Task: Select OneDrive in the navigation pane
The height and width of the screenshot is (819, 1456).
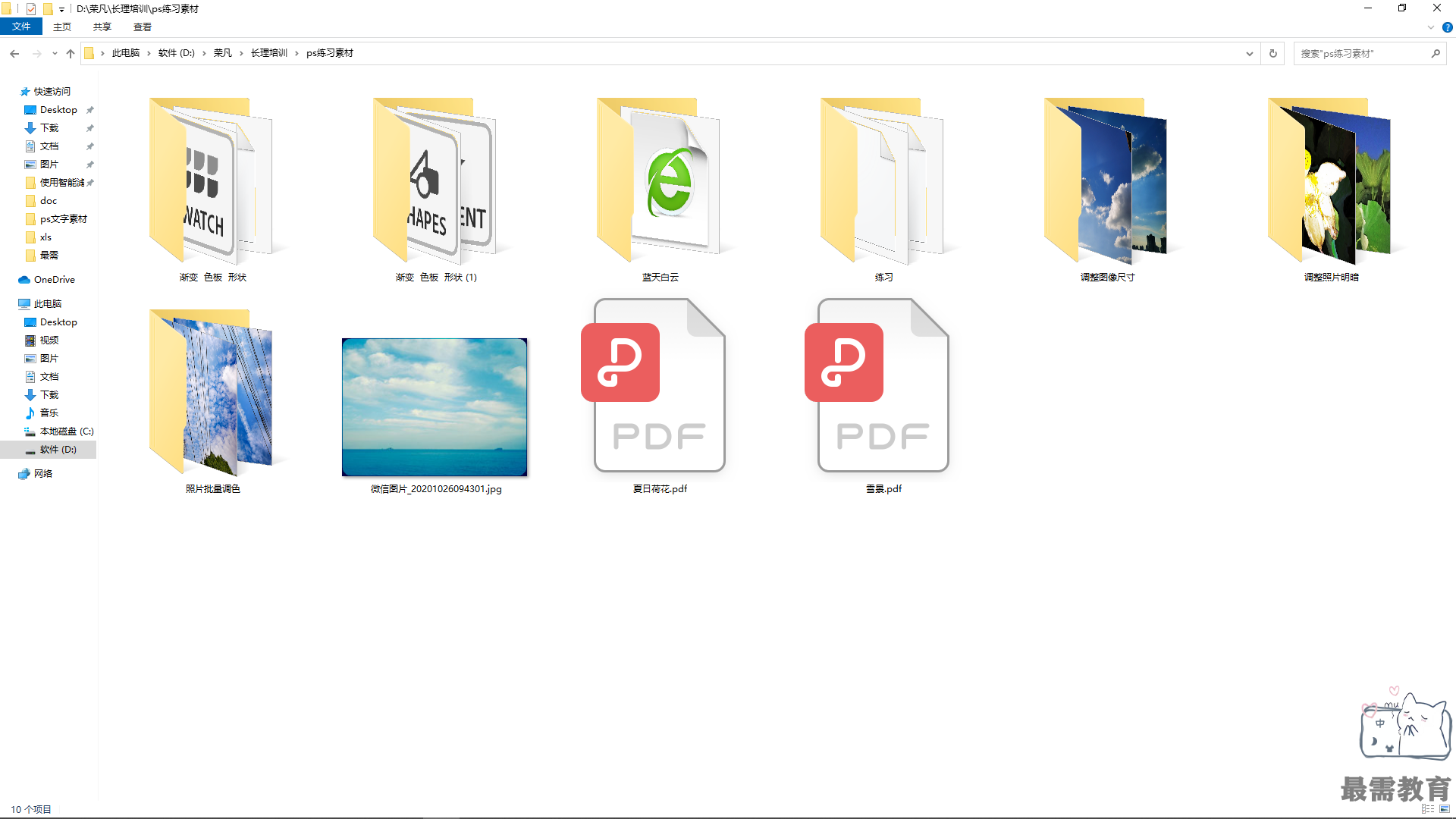Action: click(x=55, y=280)
